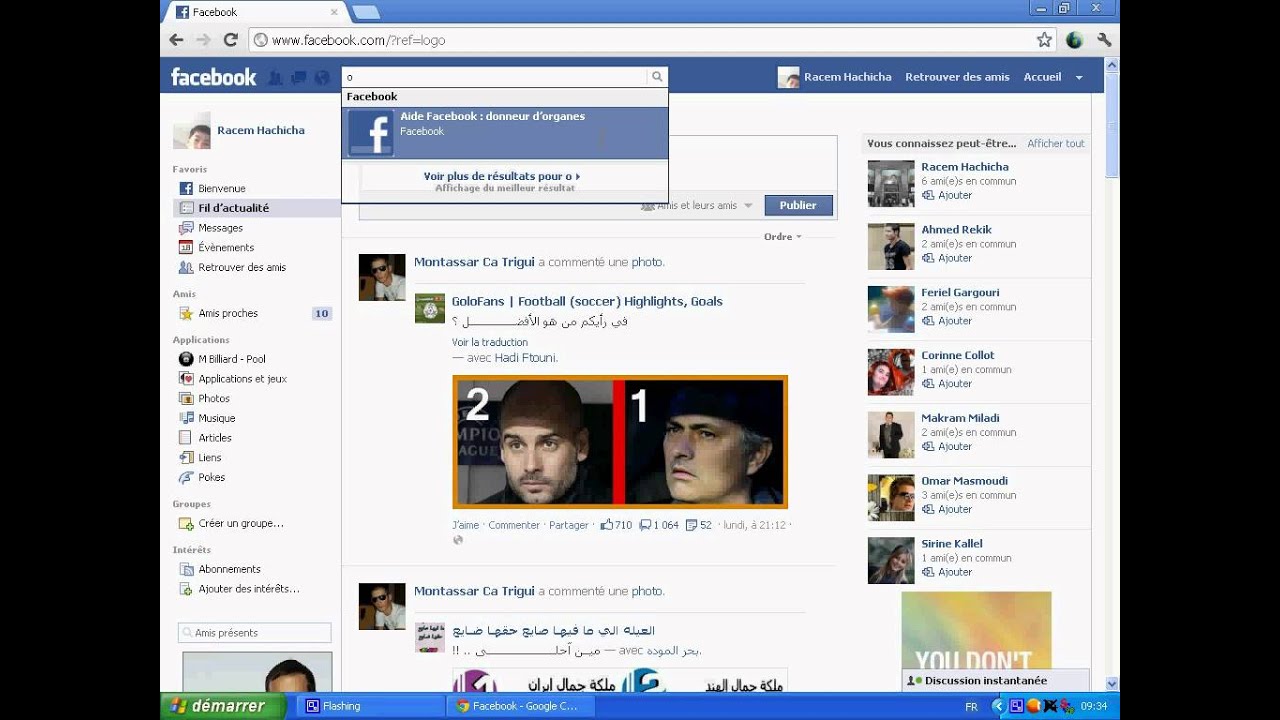
Task: Click the 710 likes count
Action: 616,525
